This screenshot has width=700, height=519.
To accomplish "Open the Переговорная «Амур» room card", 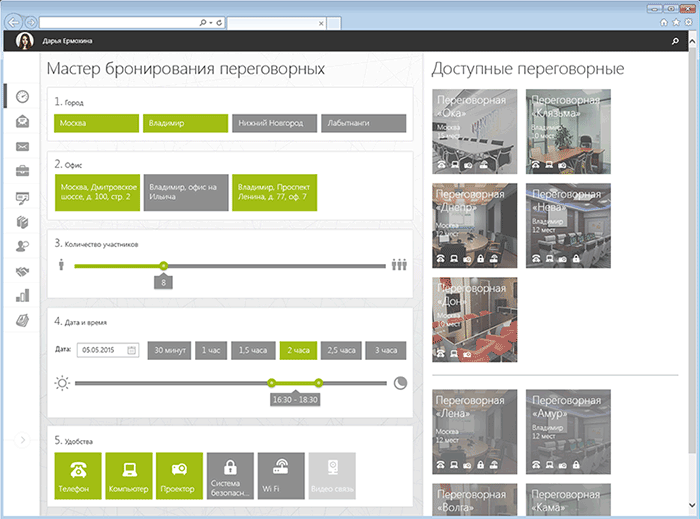I will [x=568, y=432].
